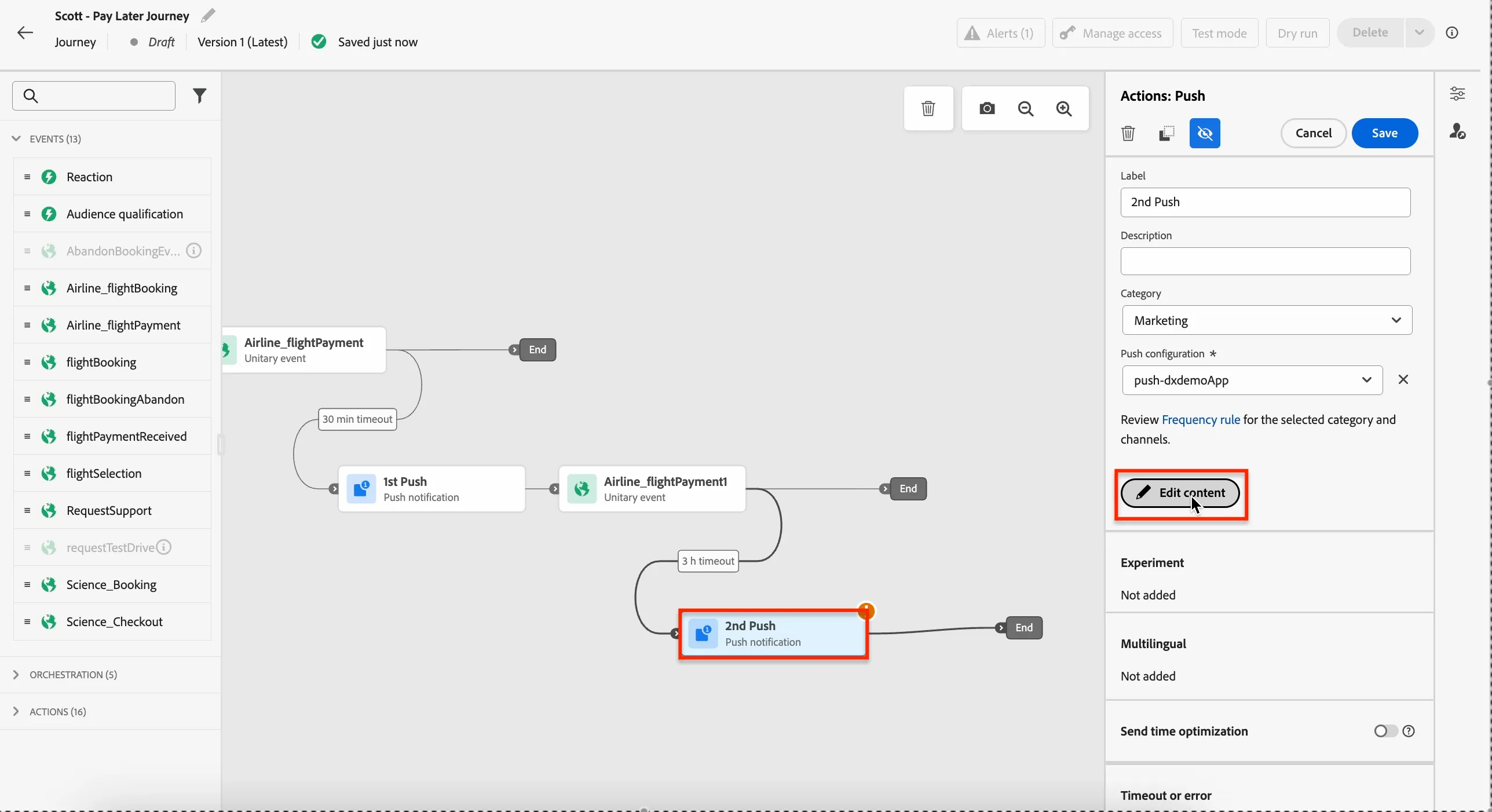Expand the ACTIONS section
The height and width of the screenshot is (812, 1492).
16,712
